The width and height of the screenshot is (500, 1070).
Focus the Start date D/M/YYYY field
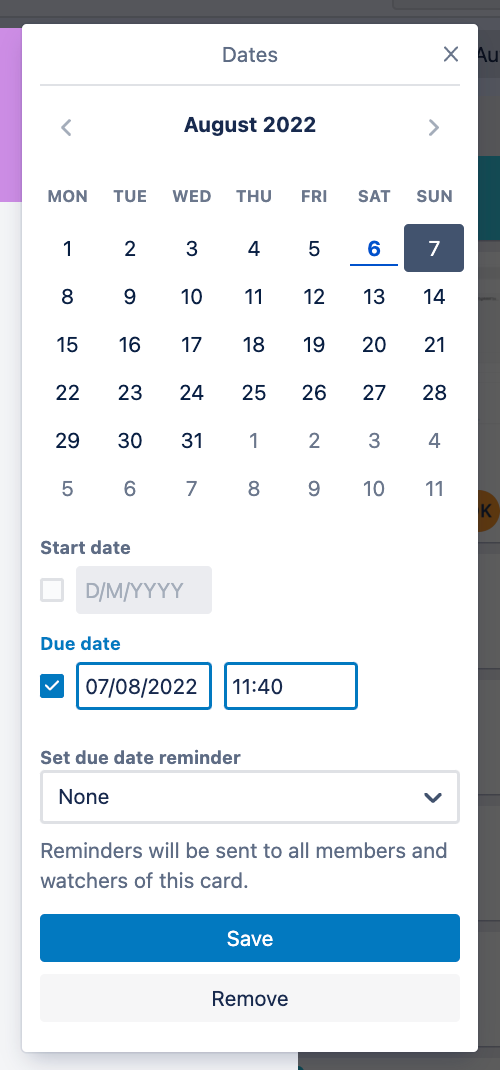[143, 590]
